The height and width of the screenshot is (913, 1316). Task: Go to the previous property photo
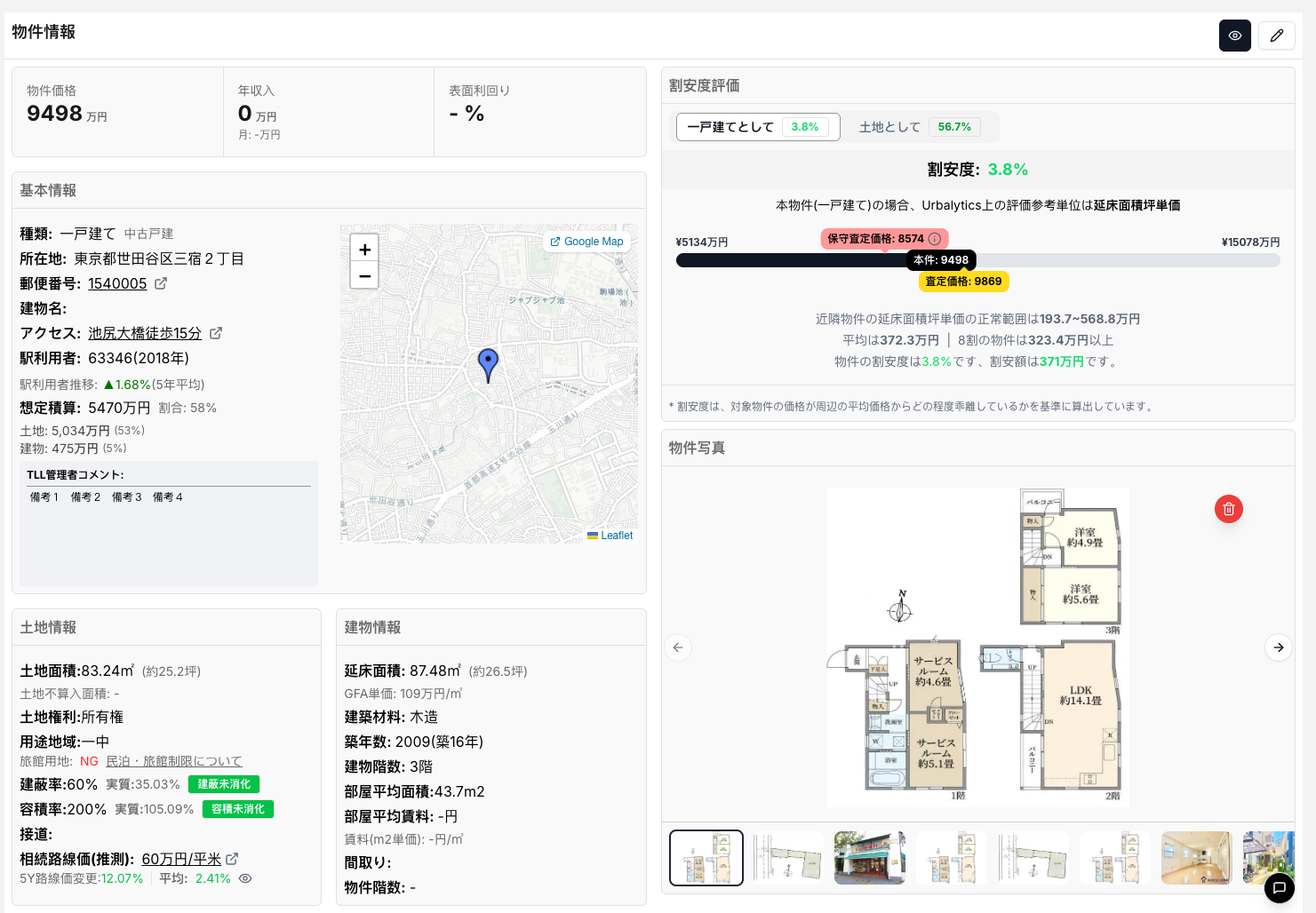click(678, 647)
